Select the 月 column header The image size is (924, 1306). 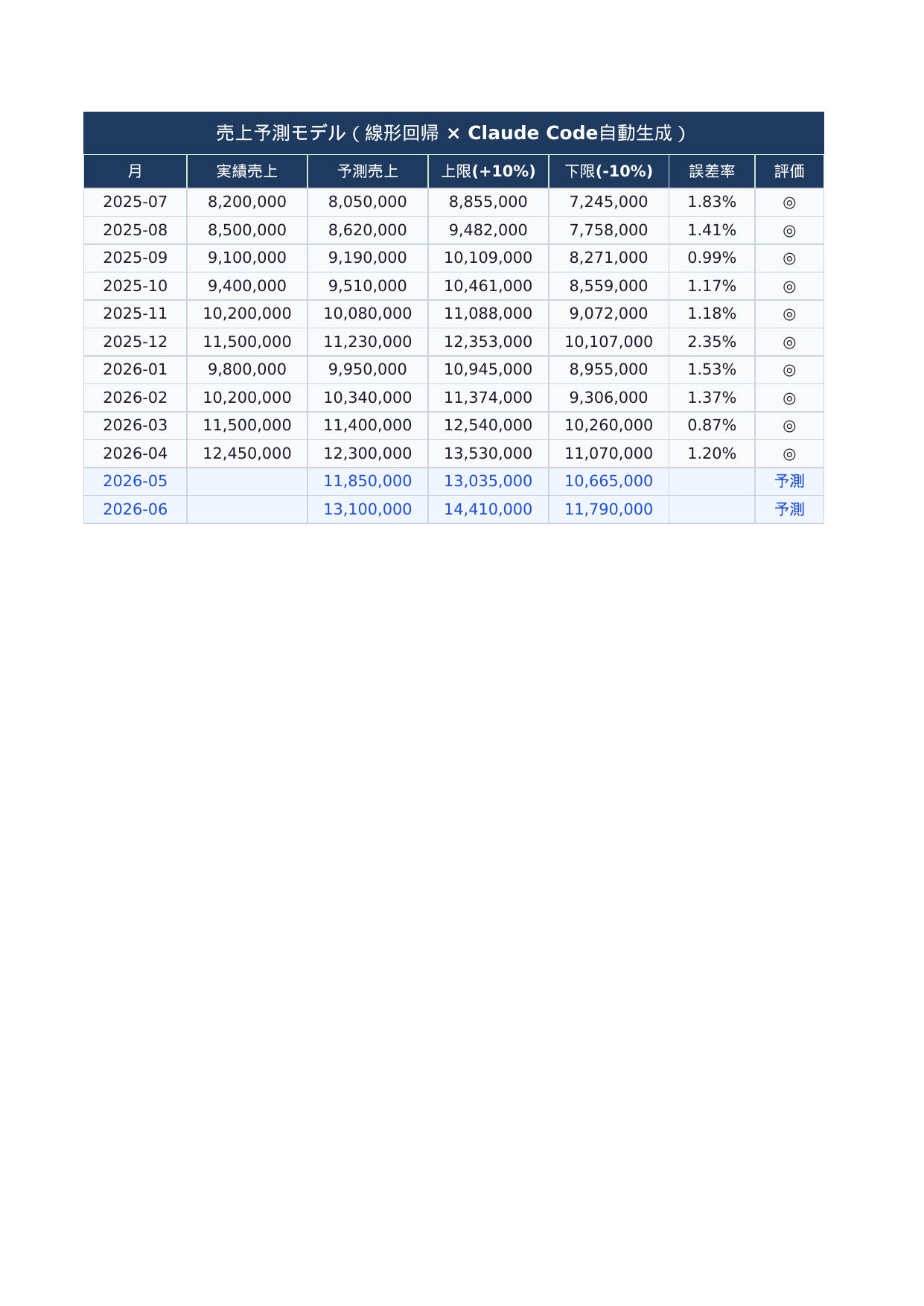[x=135, y=171]
